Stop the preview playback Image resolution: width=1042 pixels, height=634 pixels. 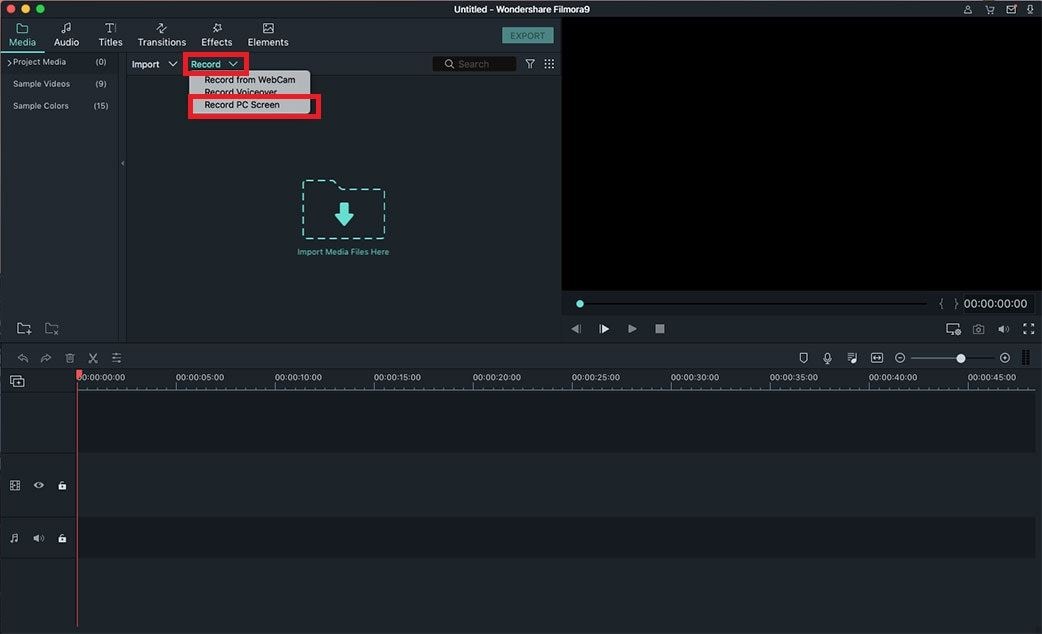pos(660,329)
